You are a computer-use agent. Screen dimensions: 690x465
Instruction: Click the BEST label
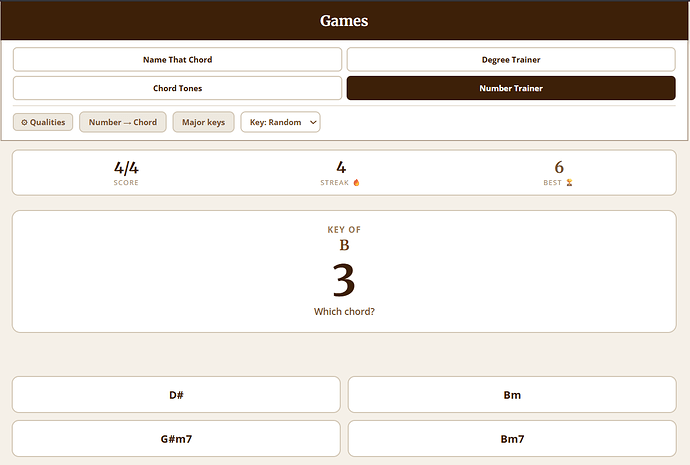click(552, 183)
